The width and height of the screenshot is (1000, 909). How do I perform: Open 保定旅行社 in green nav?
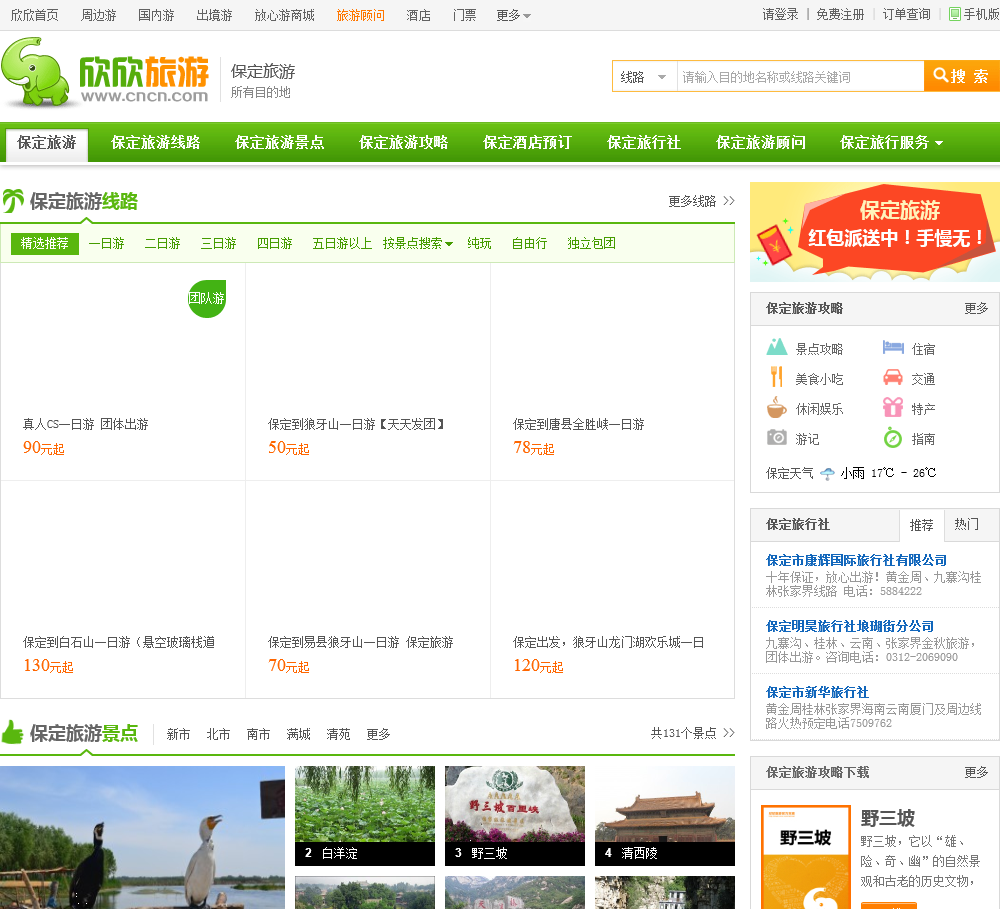click(x=644, y=142)
